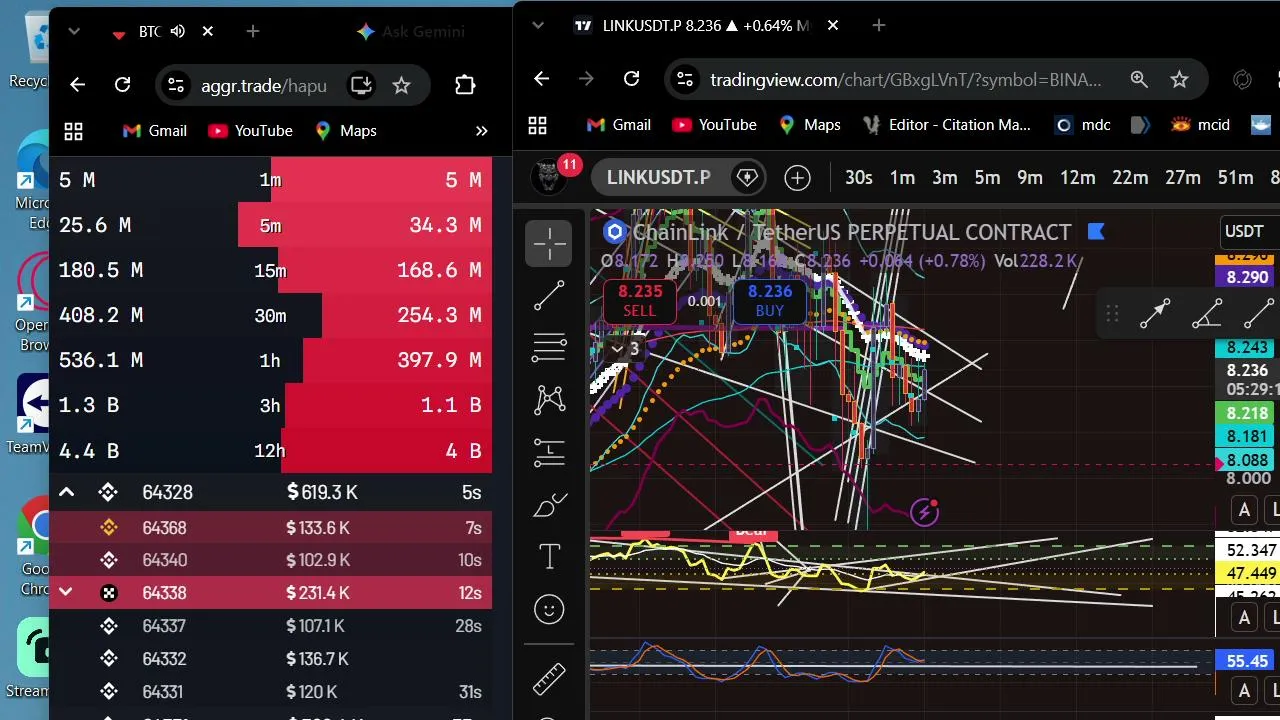Click the purple lightning bolt icon on chart
The height and width of the screenshot is (720, 1280).
click(925, 513)
